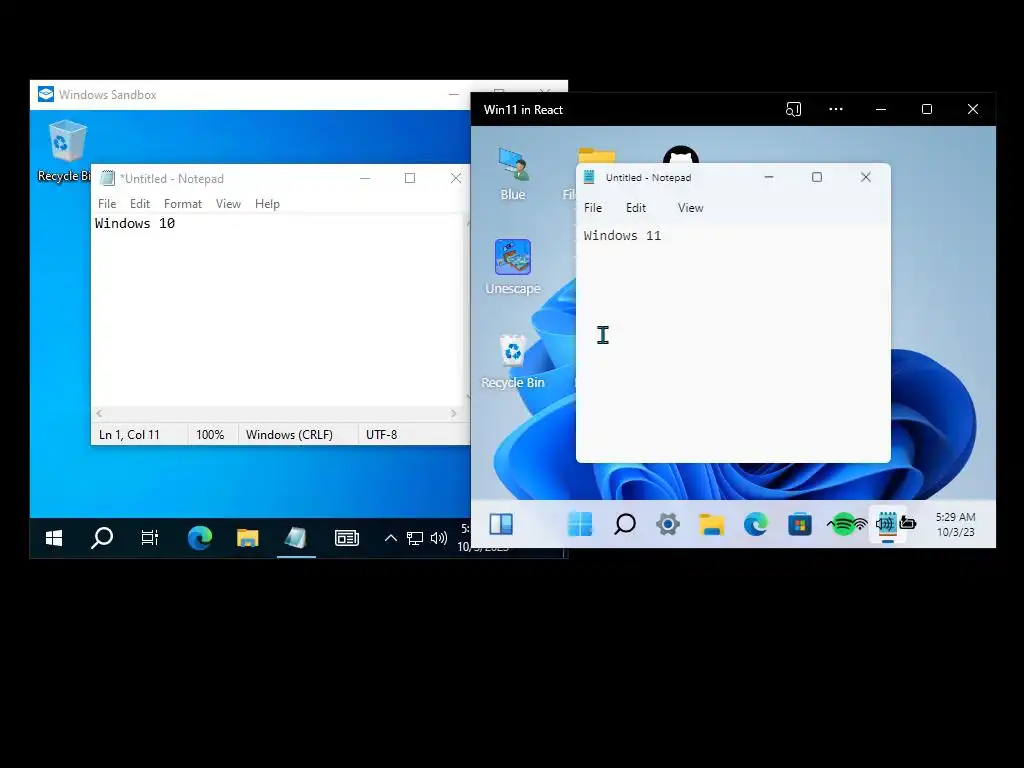Open the Format menu in the Windows 10 Notepad
The width and height of the screenshot is (1024, 768).
coord(183,204)
